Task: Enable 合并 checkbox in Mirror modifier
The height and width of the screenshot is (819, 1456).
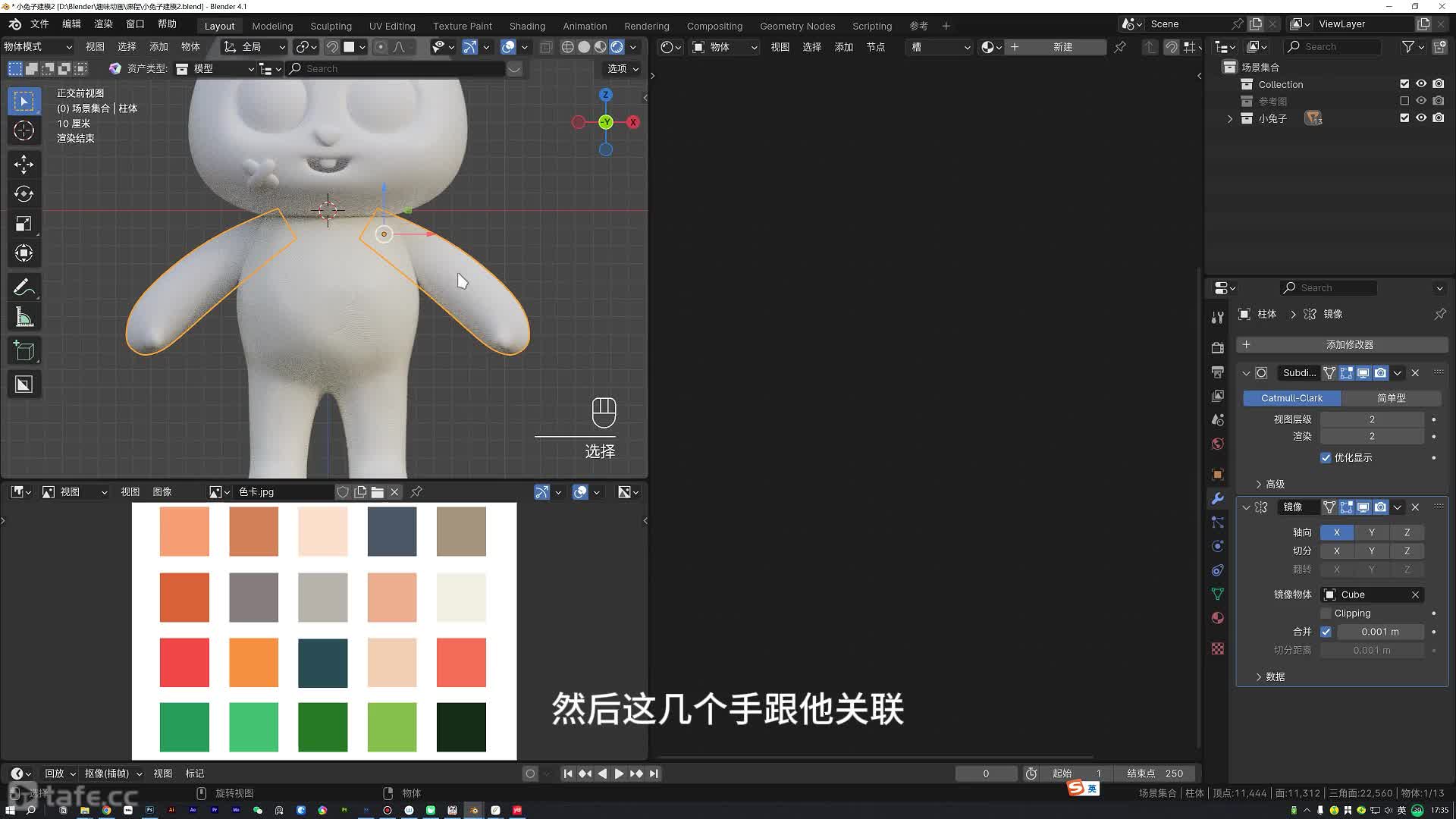Action: pyautogui.click(x=1325, y=631)
